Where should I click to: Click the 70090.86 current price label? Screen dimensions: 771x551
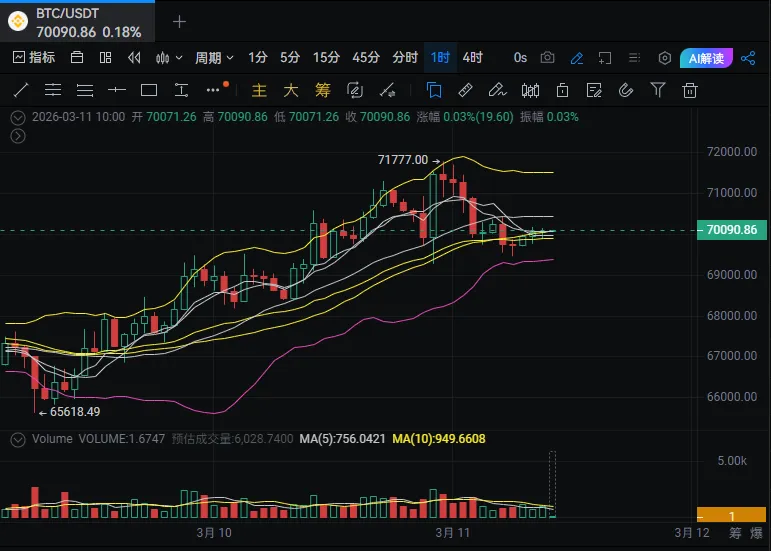point(732,230)
